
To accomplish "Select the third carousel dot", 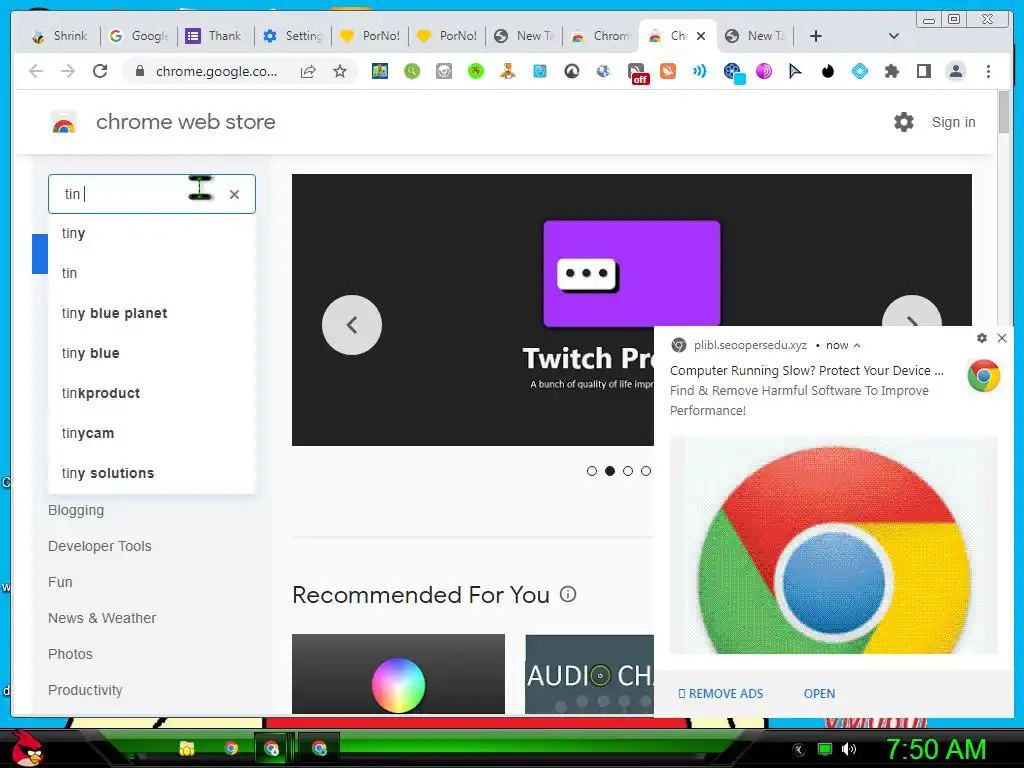I will [x=628, y=471].
